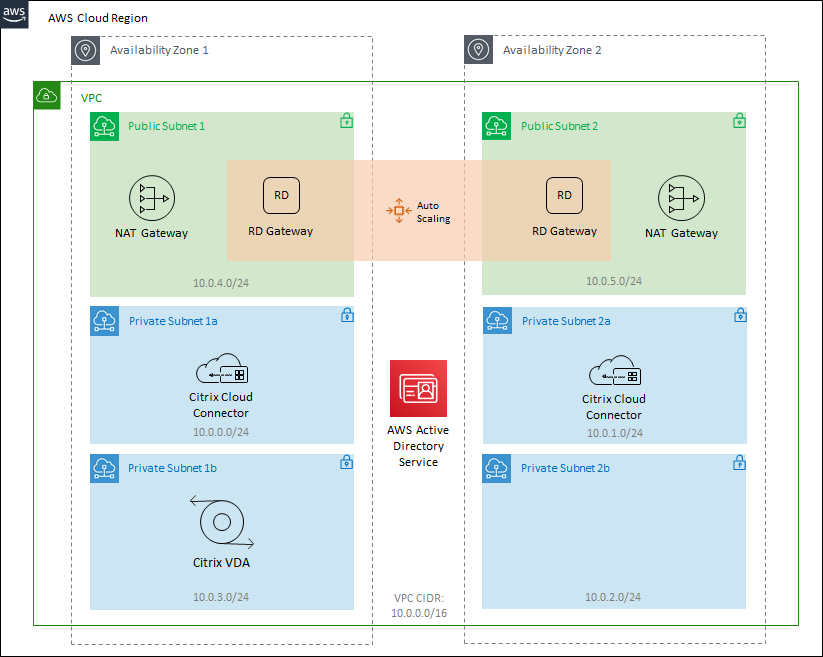Viewport: 823px width, 657px height.
Task: Click the Citrix VDA icon
Action: 220,522
